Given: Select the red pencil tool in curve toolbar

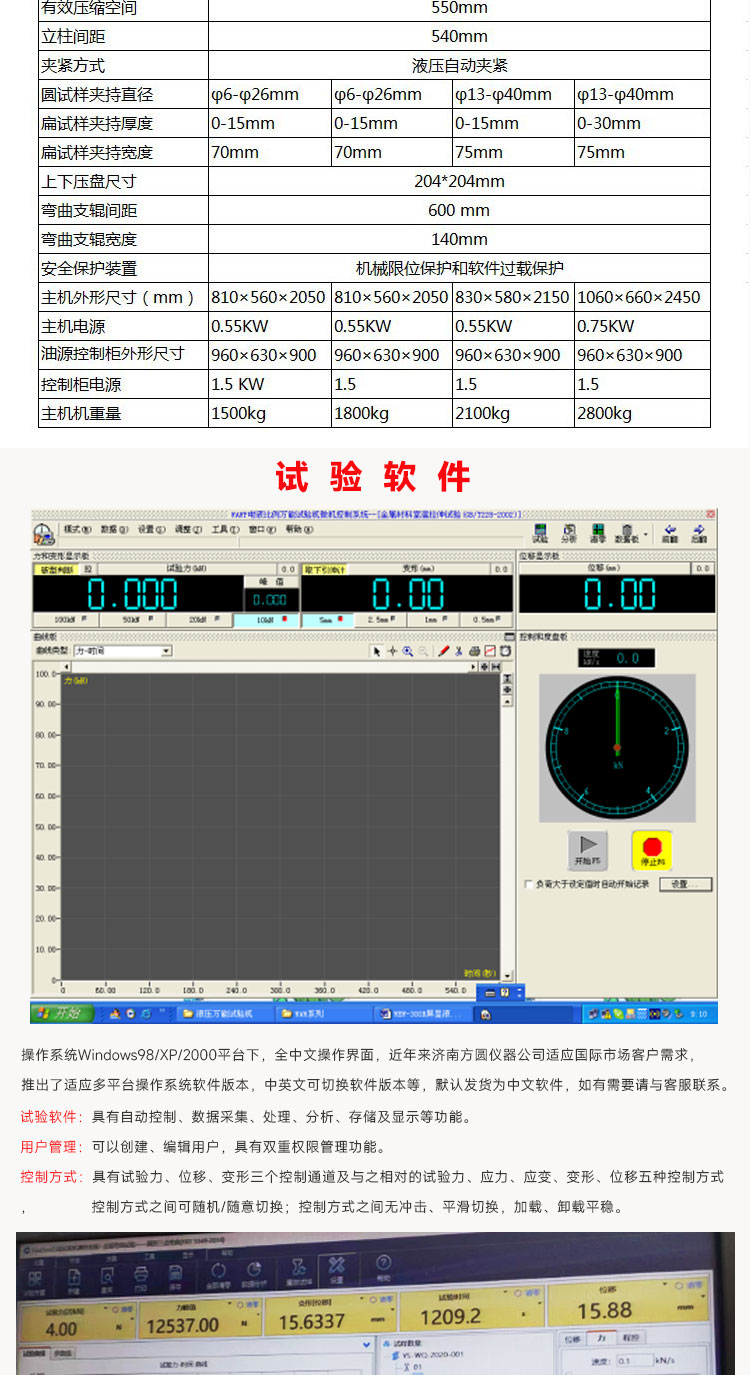Looking at the screenshot, I should pyautogui.click(x=443, y=651).
